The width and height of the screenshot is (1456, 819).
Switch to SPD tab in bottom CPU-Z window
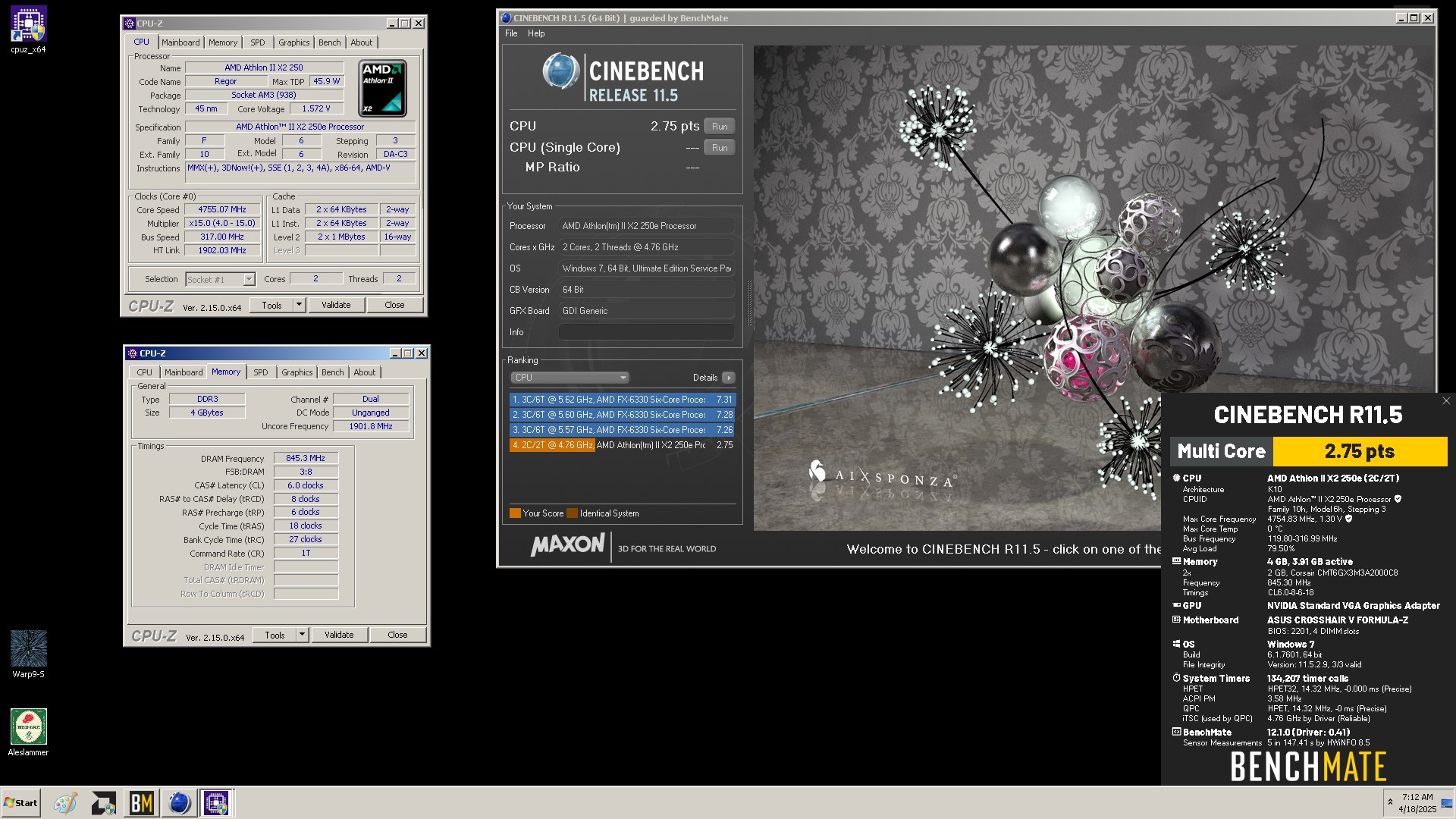pyautogui.click(x=260, y=372)
